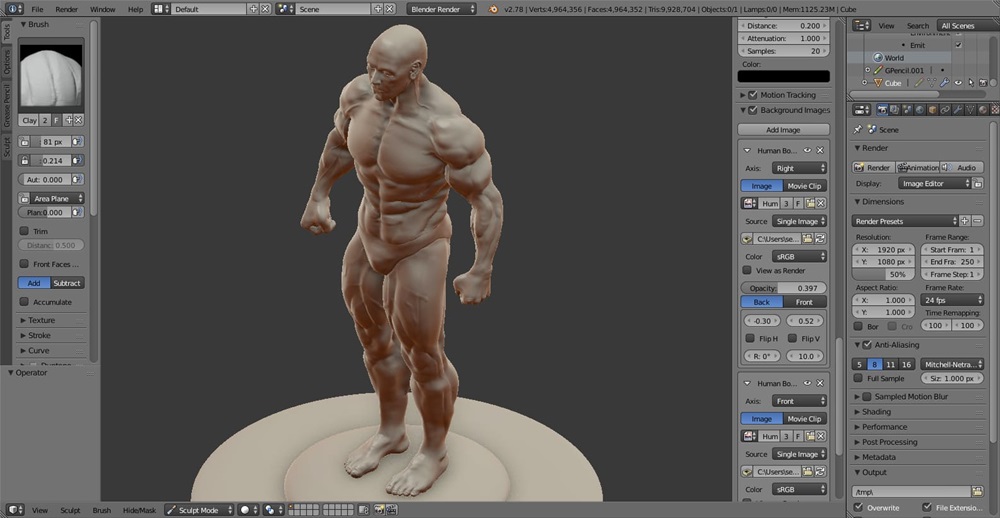
Task: Enable the Flip V checkbox
Action: [x=792, y=338]
